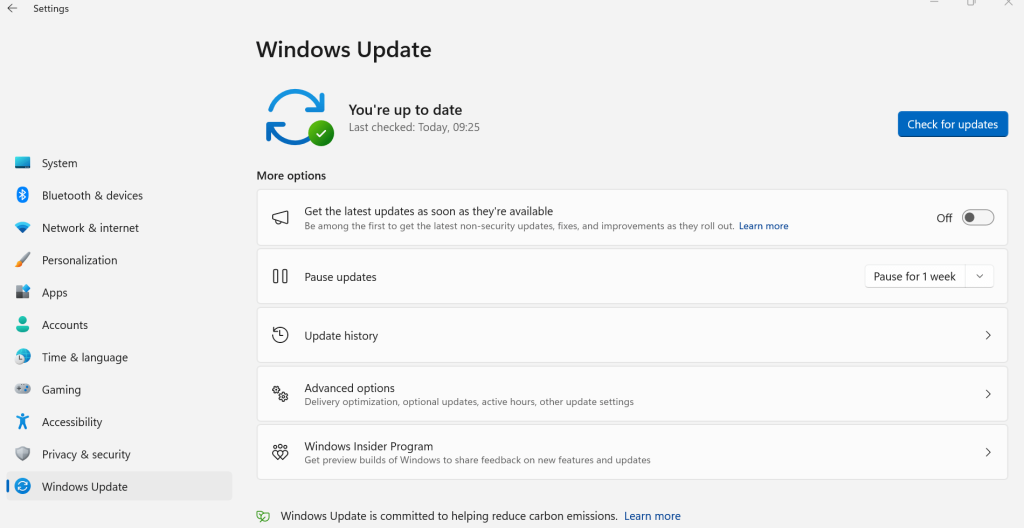
Task: Select Apps in the settings sidebar
Action: pos(55,293)
